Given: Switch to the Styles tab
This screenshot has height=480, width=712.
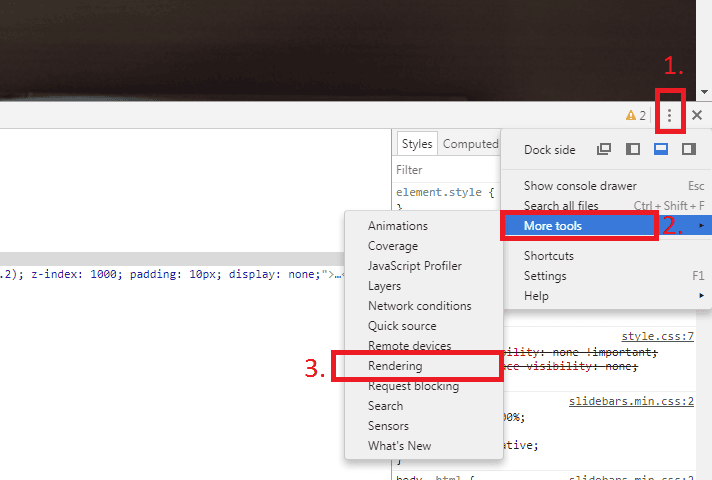Looking at the screenshot, I should (x=417, y=144).
